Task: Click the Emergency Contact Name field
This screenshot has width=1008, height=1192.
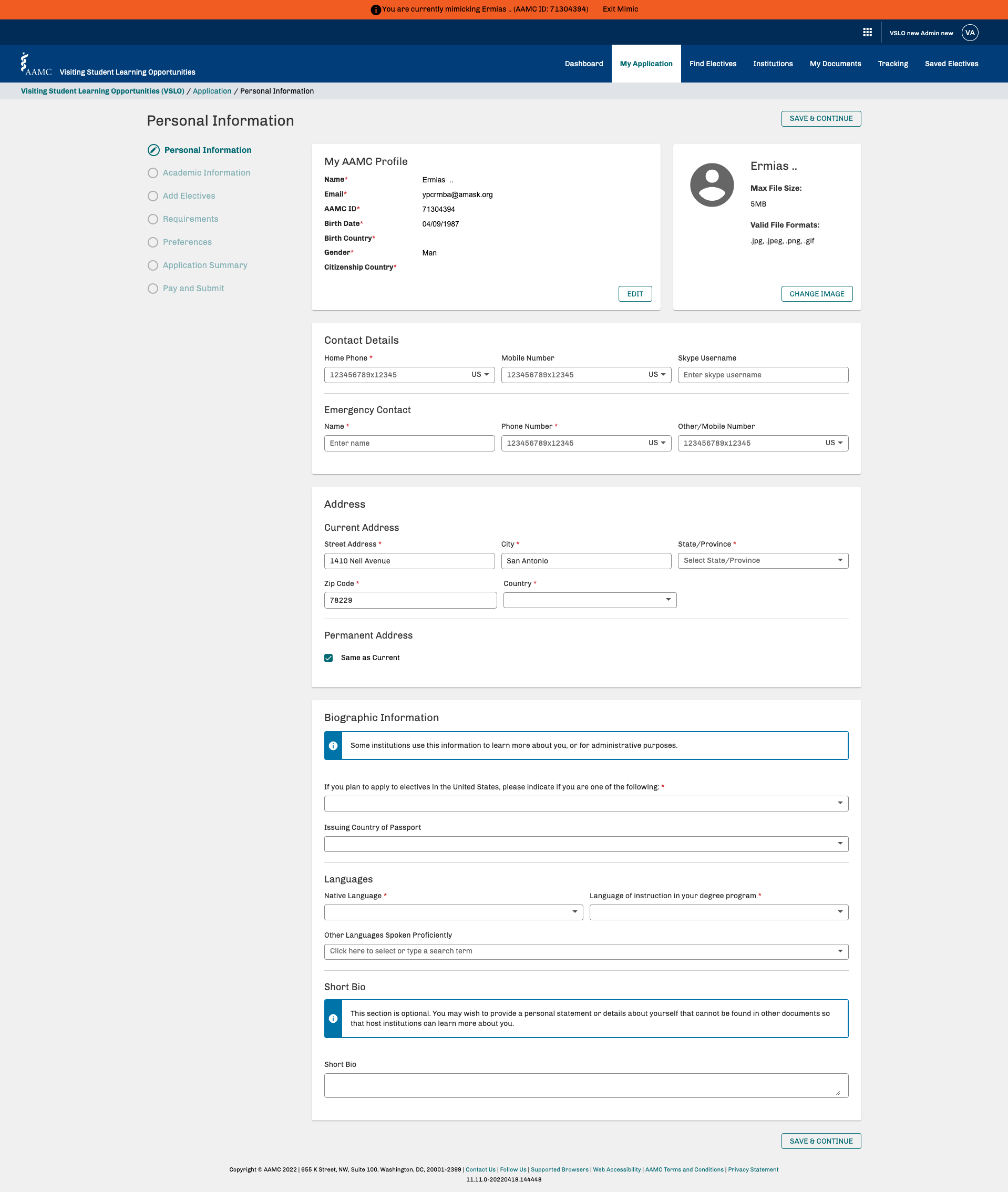Action: pyautogui.click(x=409, y=444)
